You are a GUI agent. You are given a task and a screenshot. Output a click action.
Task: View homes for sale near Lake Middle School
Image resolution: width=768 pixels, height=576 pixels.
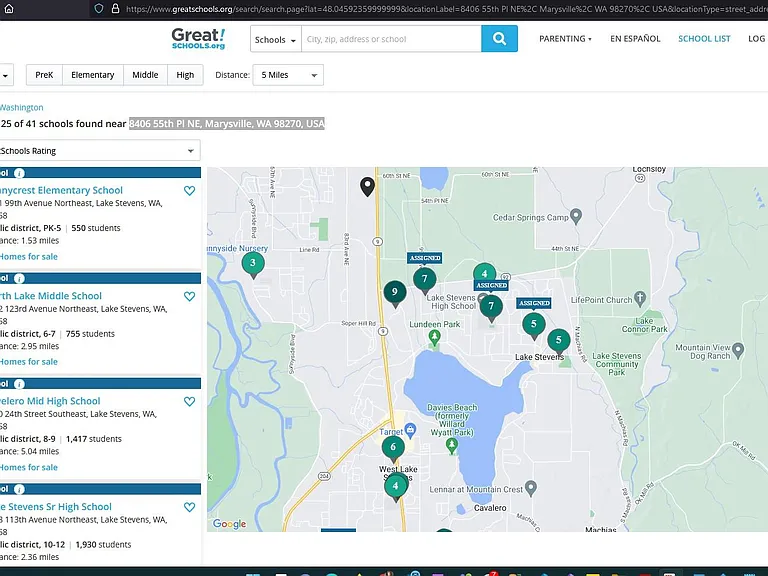(x=29, y=361)
